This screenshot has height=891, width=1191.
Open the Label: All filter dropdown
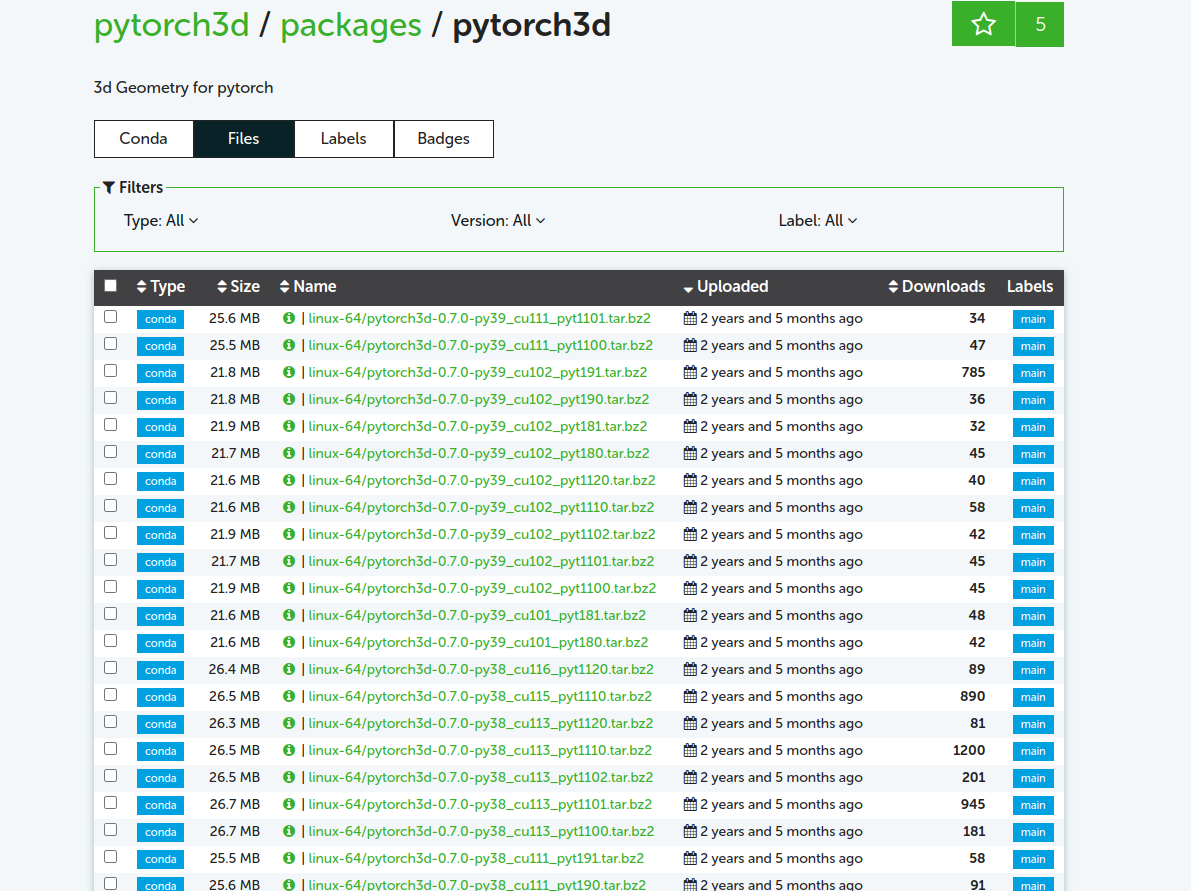(817, 220)
